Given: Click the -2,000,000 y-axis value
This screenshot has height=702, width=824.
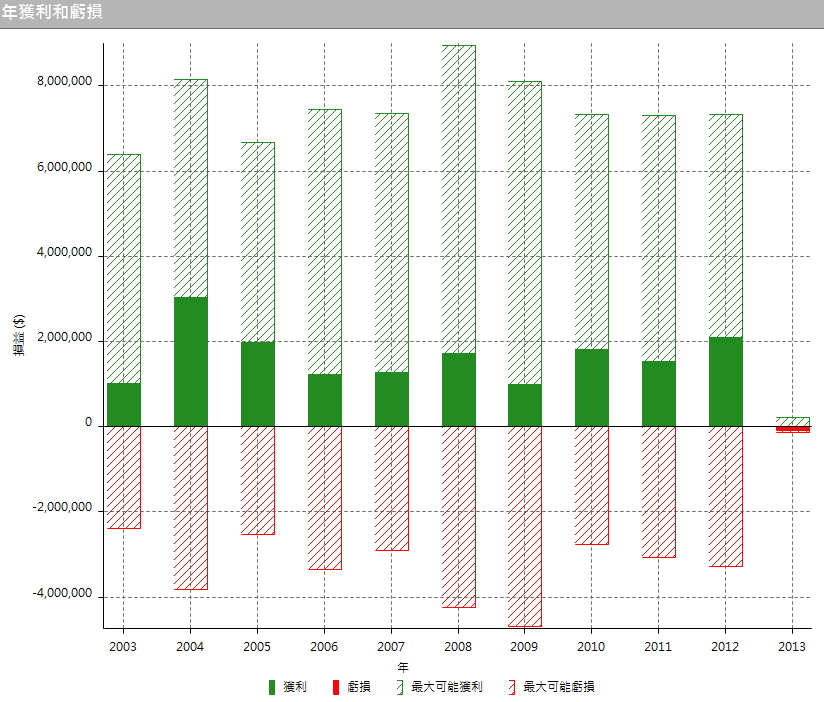Looking at the screenshot, I should click(62, 508).
